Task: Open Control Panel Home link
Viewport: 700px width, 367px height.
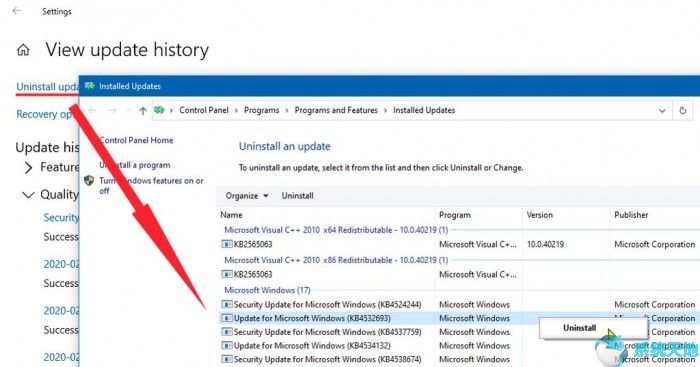Action: pyautogui.click(x=136, y=140)
